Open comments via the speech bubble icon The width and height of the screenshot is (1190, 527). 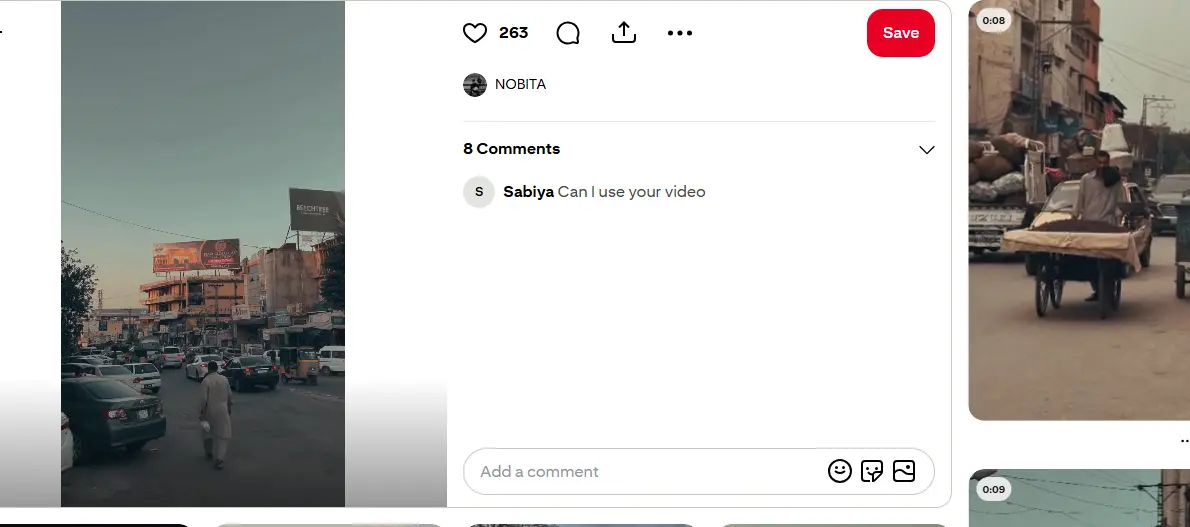(568, 33)
